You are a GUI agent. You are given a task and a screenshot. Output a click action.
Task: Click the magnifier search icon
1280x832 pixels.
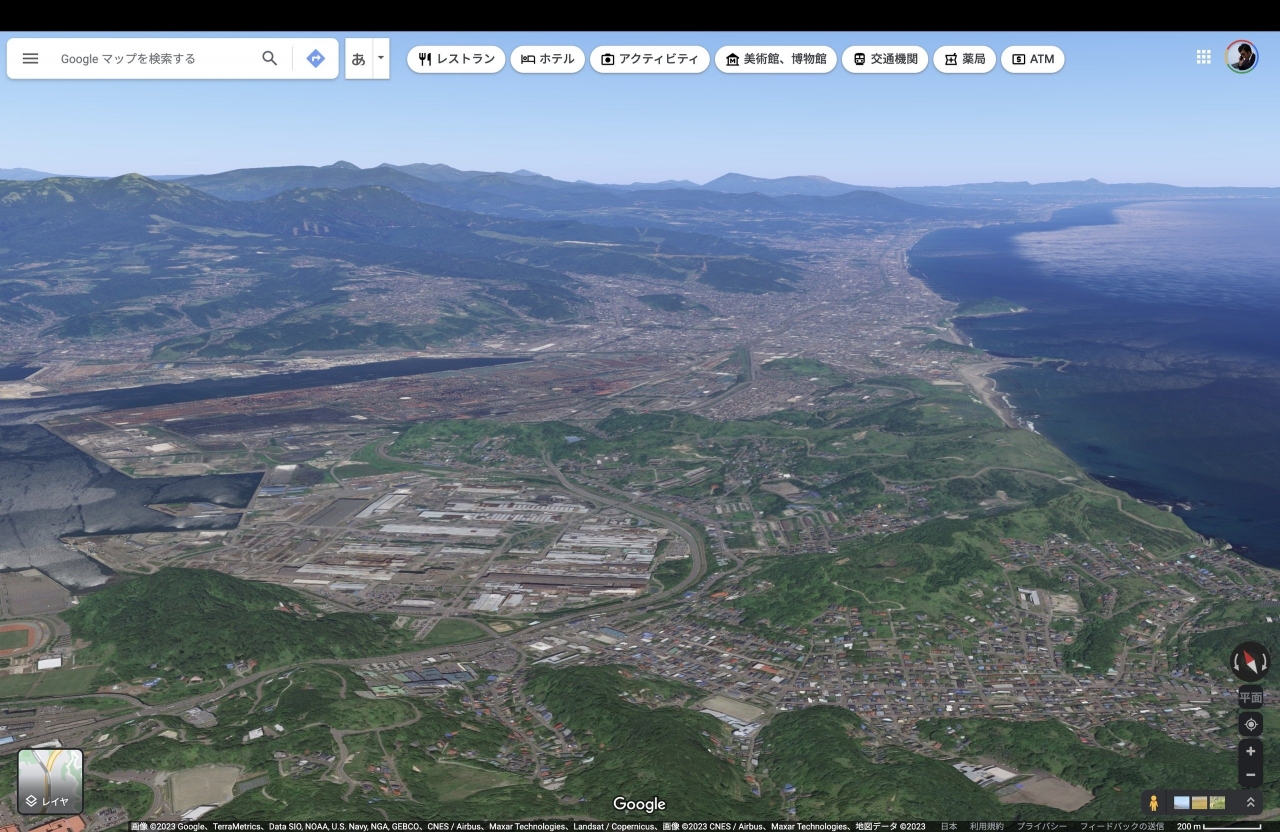pos(270,59)
